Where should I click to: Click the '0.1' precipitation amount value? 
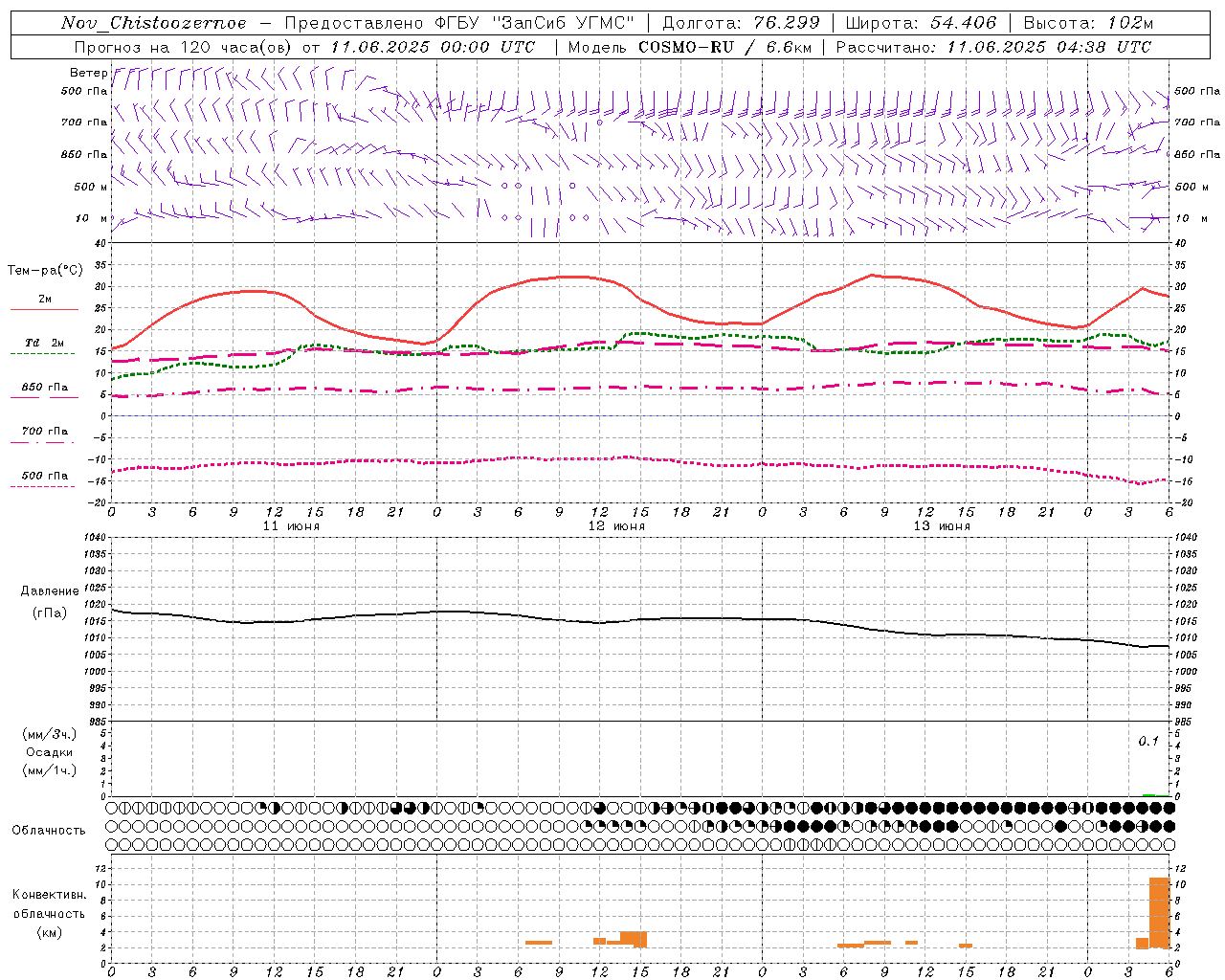[x=1148, y=742]
